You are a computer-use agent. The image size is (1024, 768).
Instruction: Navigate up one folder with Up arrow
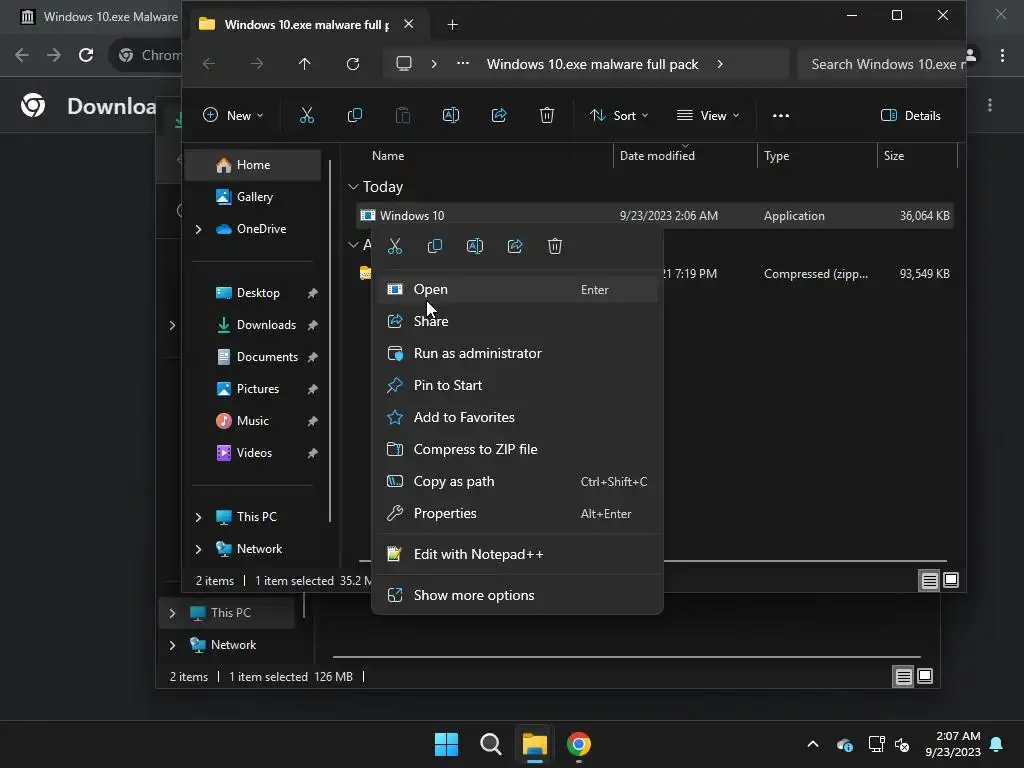(305, 64)
